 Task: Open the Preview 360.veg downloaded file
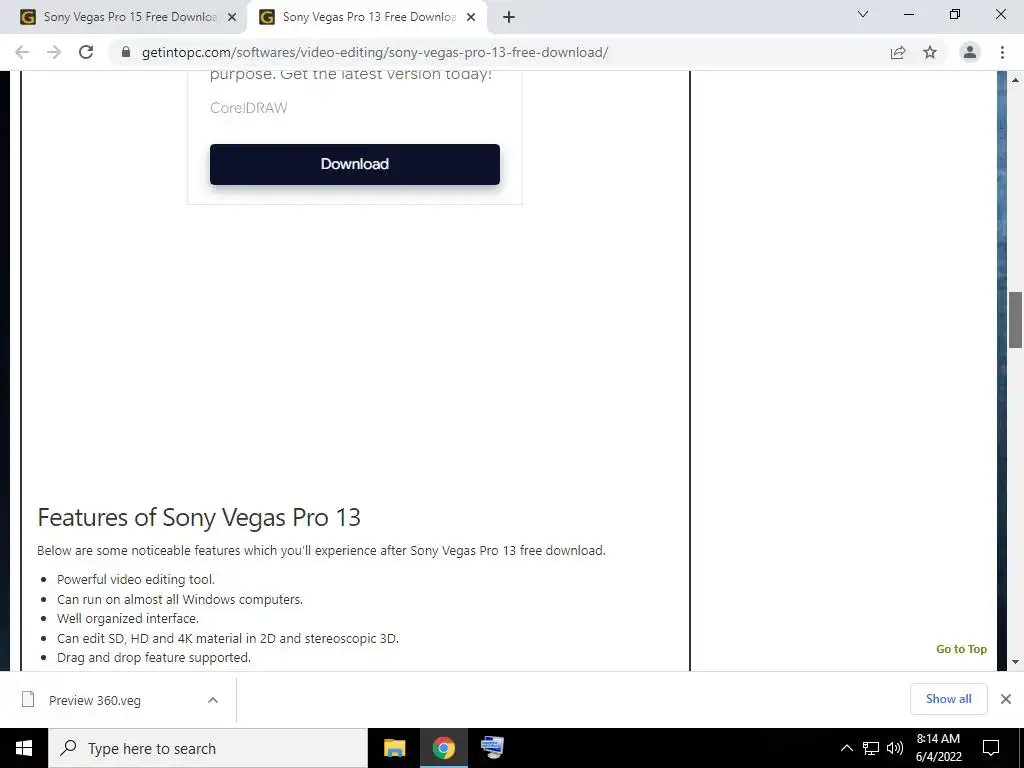[x=95, y=700]
